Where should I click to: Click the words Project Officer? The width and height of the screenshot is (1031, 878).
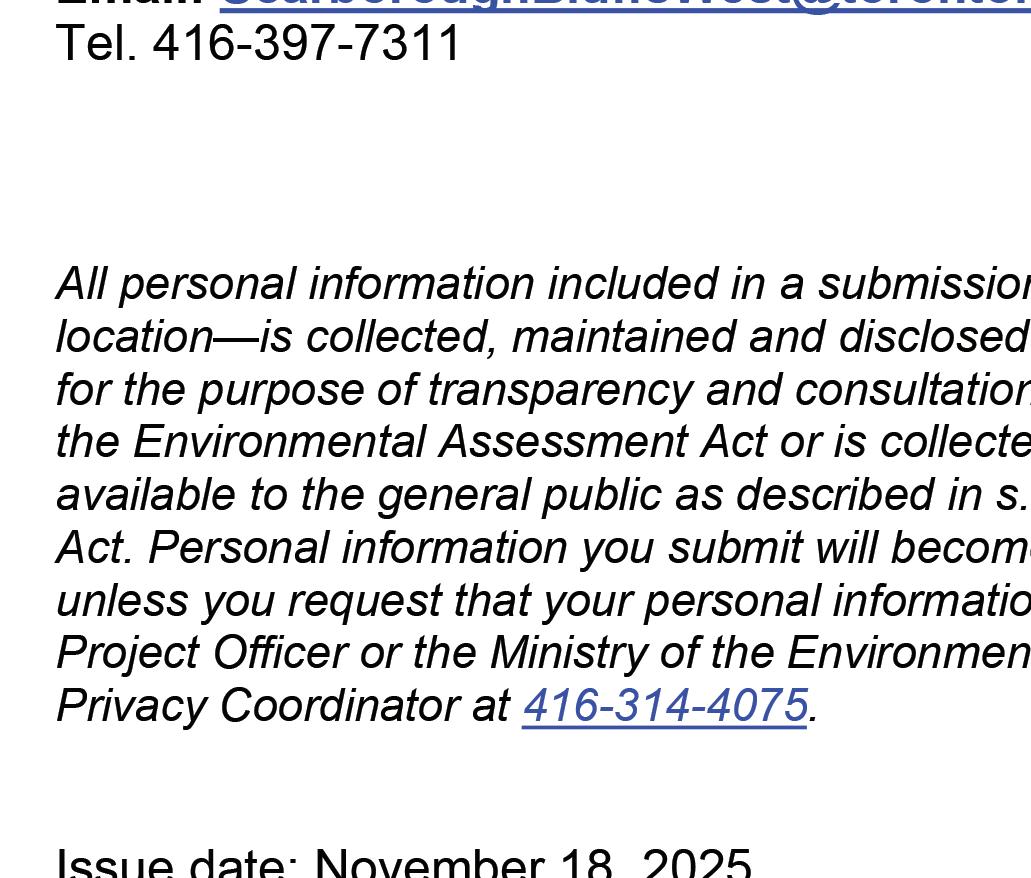(203, 653)
